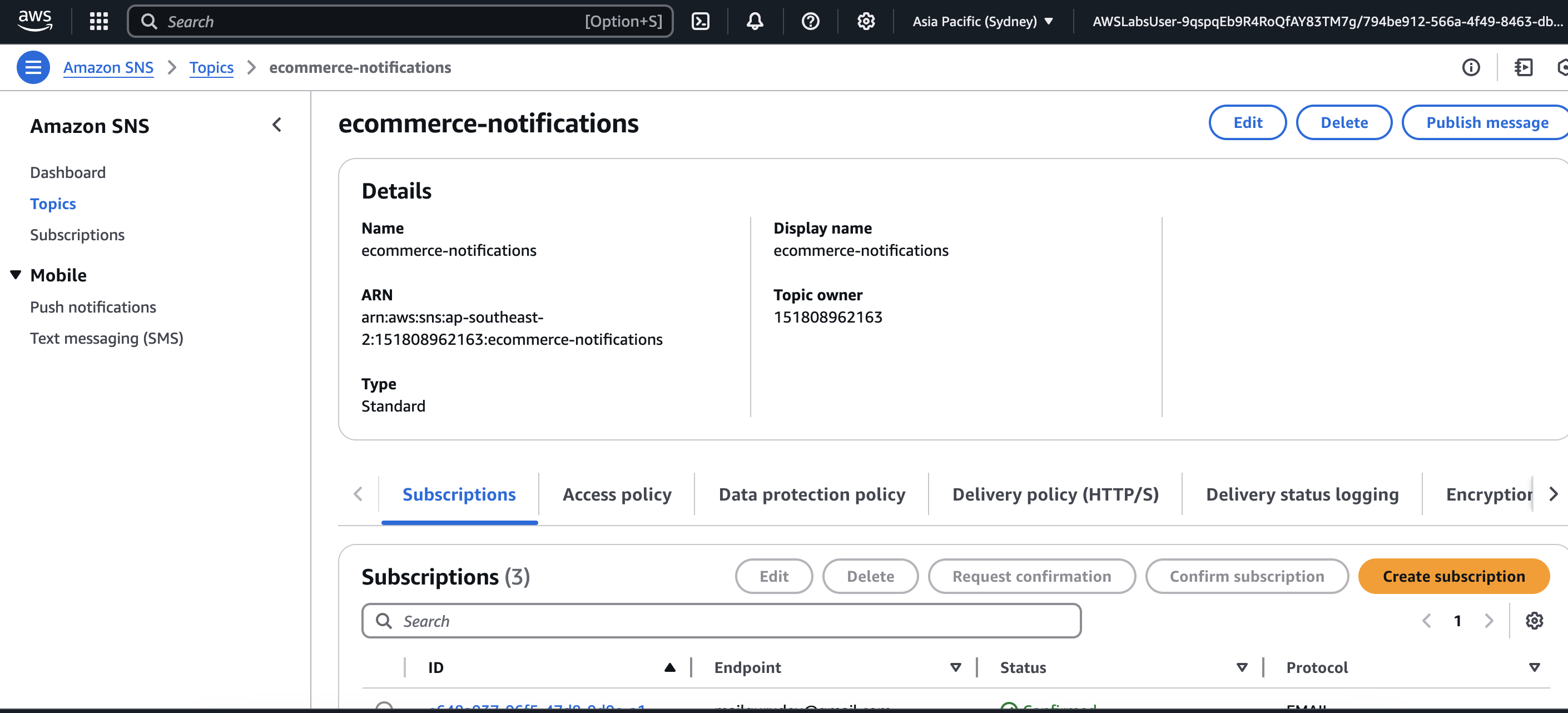Open Text messaging (SMS) in sidebar
The width and height of the screenshot is (1568, 713).
(x=107, y=338)
